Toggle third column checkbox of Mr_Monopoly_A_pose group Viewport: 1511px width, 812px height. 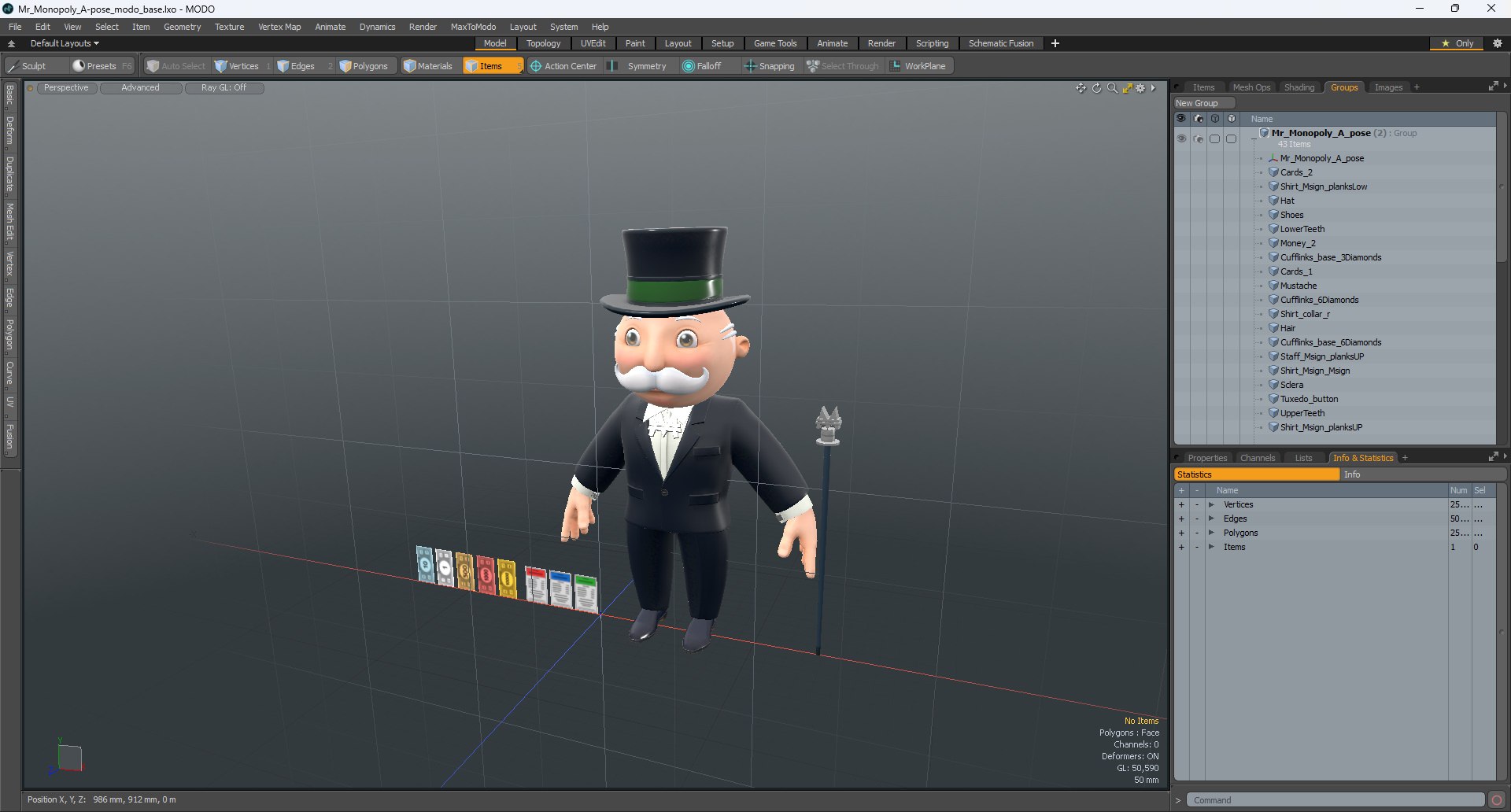point(1215,138)
